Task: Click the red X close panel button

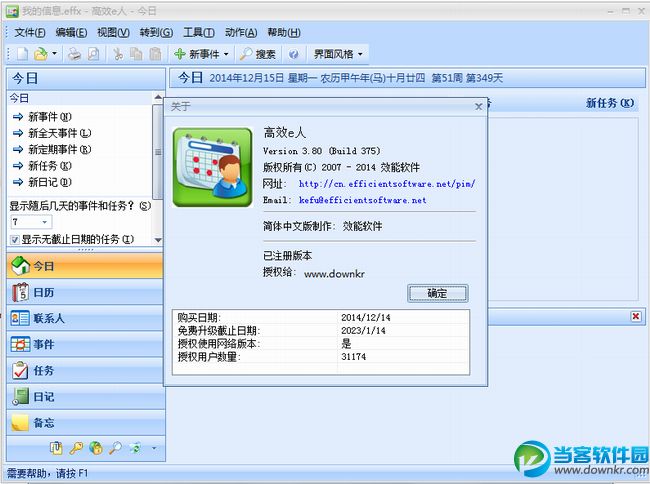Action: (x=635, y=317)
